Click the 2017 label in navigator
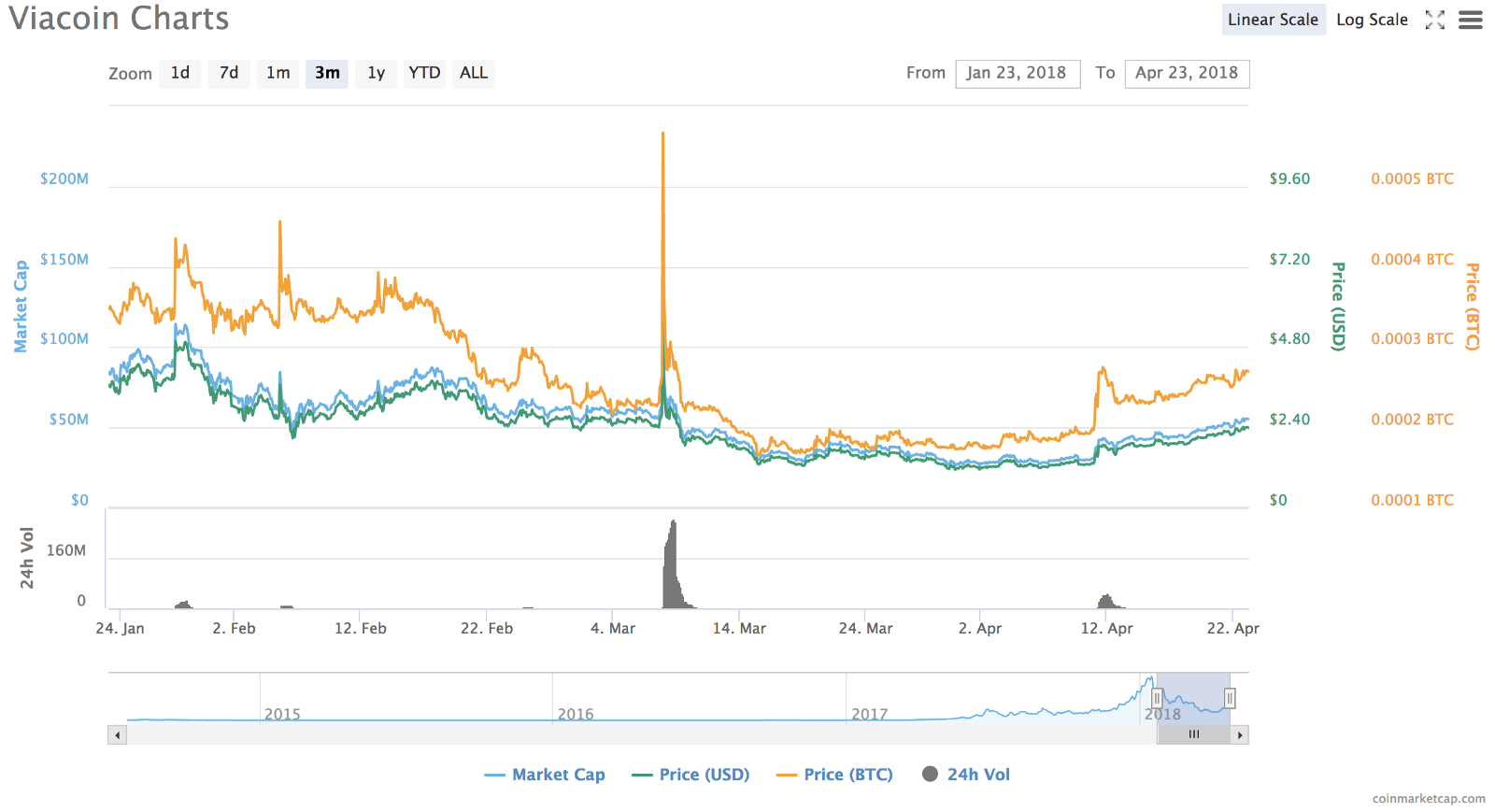This screenshot has width=1495, height=812. coord(870,714)
